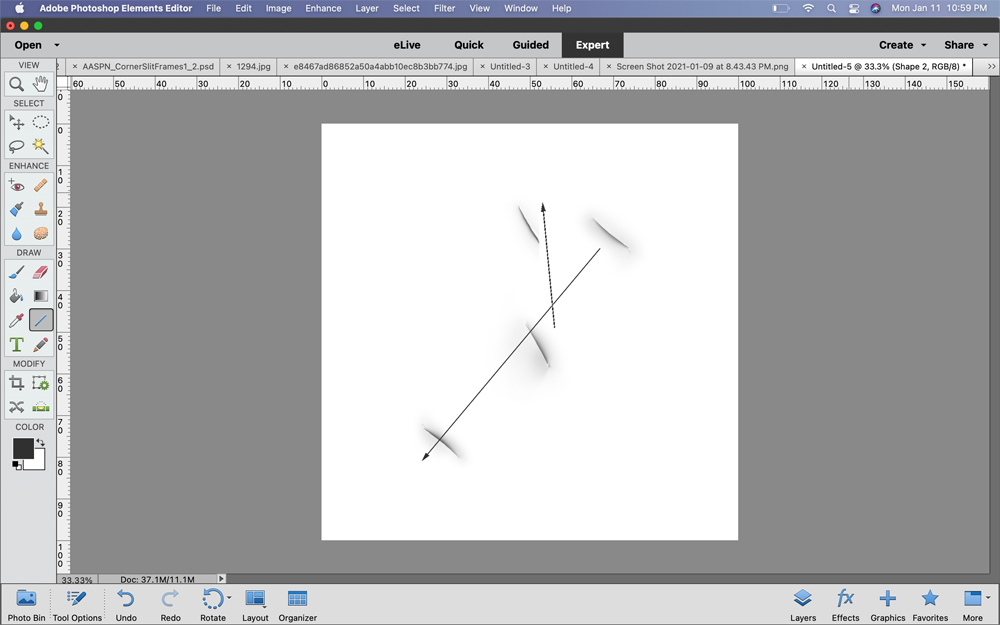This screenshot has height=625, width=1000.
Task: Click the More panels button
Action: [973, 605]
